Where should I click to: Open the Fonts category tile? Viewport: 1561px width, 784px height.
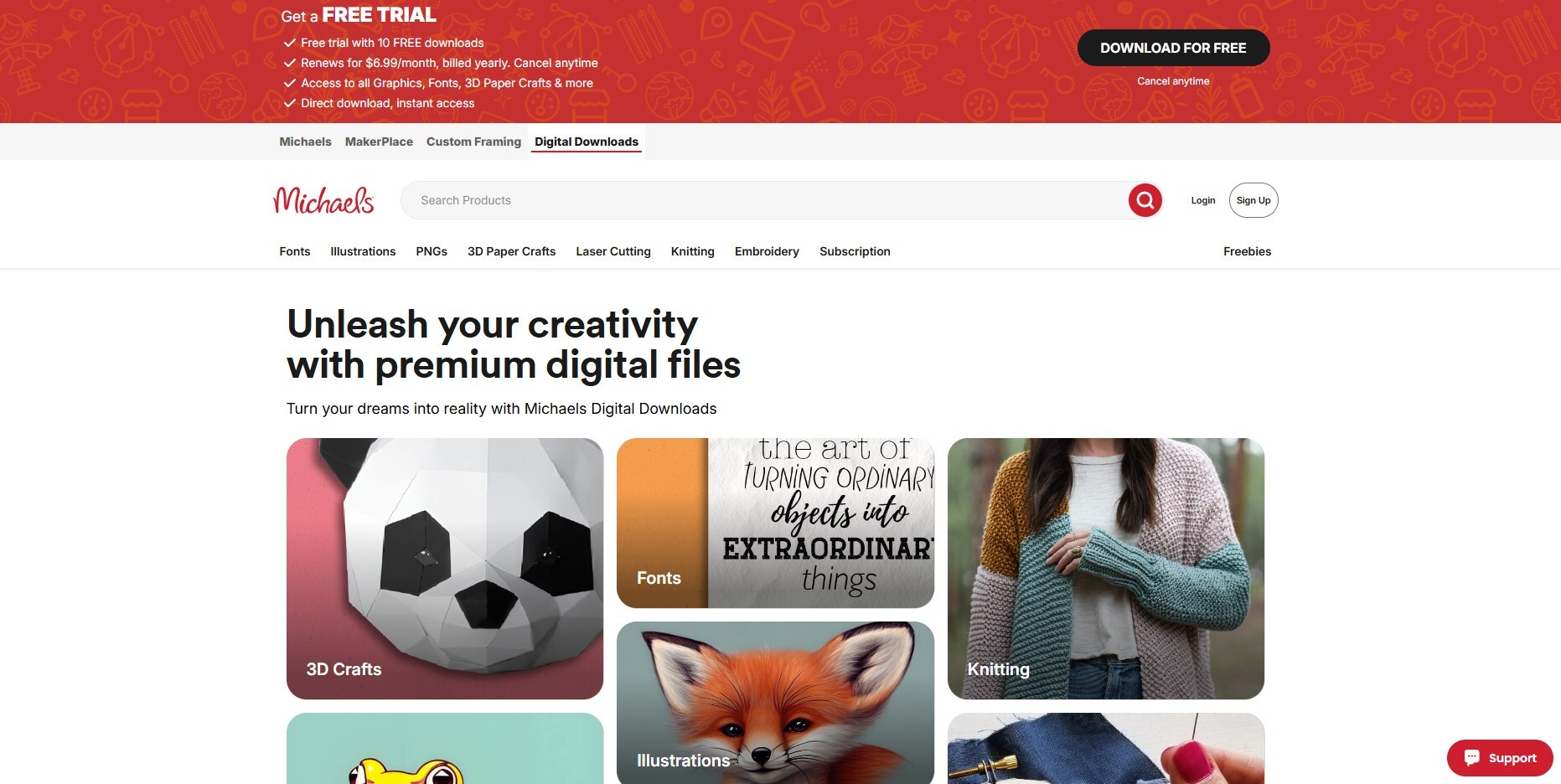(775, 523)
